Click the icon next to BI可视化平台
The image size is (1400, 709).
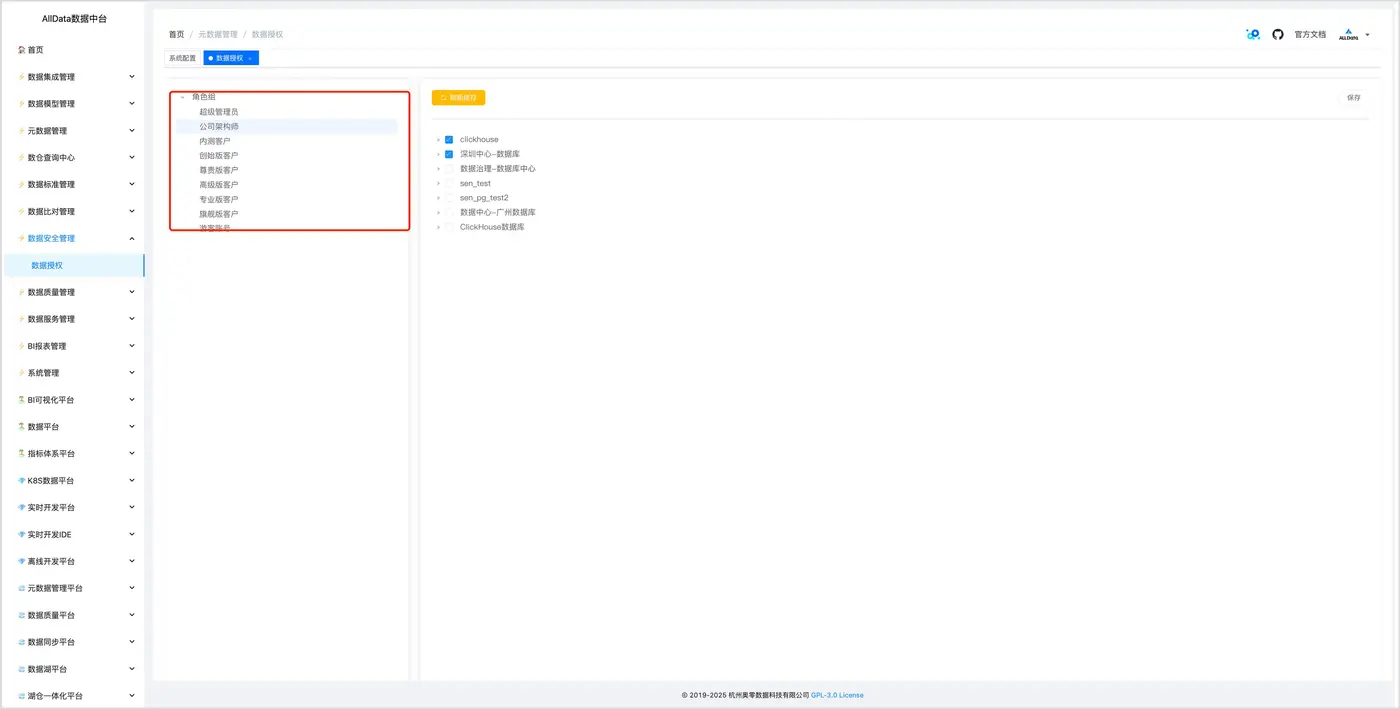point(21,400)
